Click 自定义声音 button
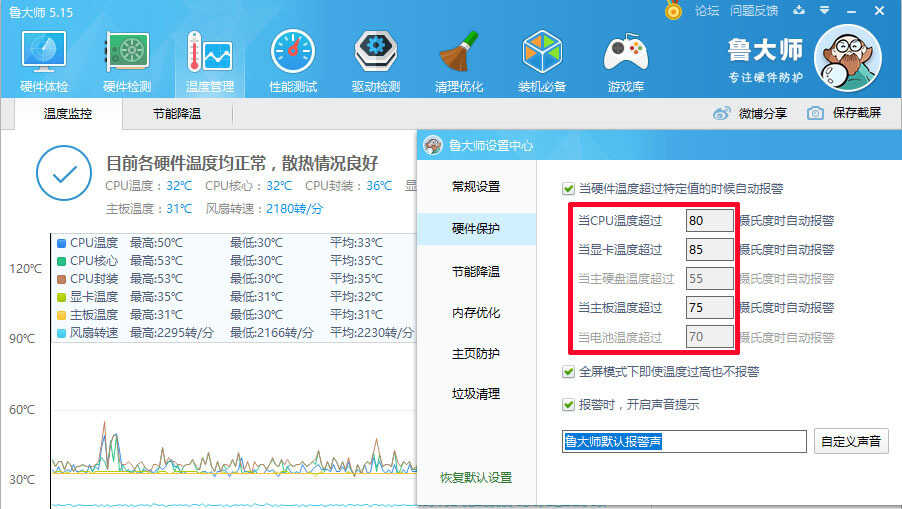This screenshot has height=509, width=902. click(851, 441)
